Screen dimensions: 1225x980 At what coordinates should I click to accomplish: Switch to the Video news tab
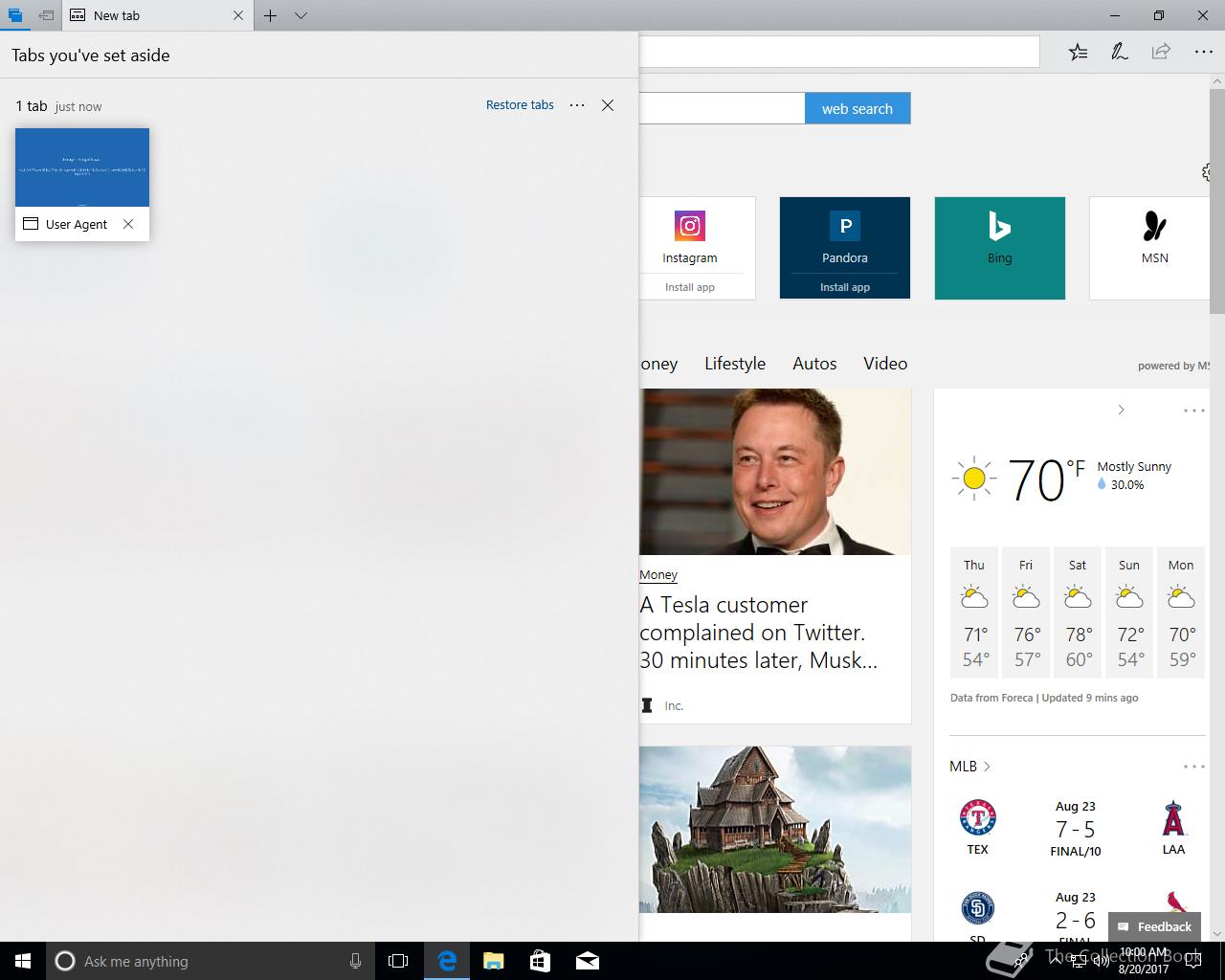click(x=885, y=364)
